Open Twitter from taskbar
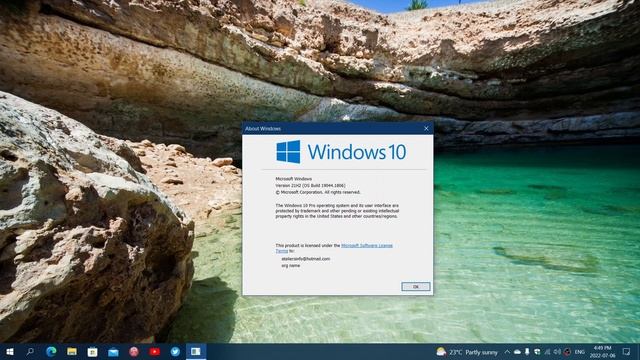The height and width of the screenshot is (360, 640). click(x=175, y=351)
